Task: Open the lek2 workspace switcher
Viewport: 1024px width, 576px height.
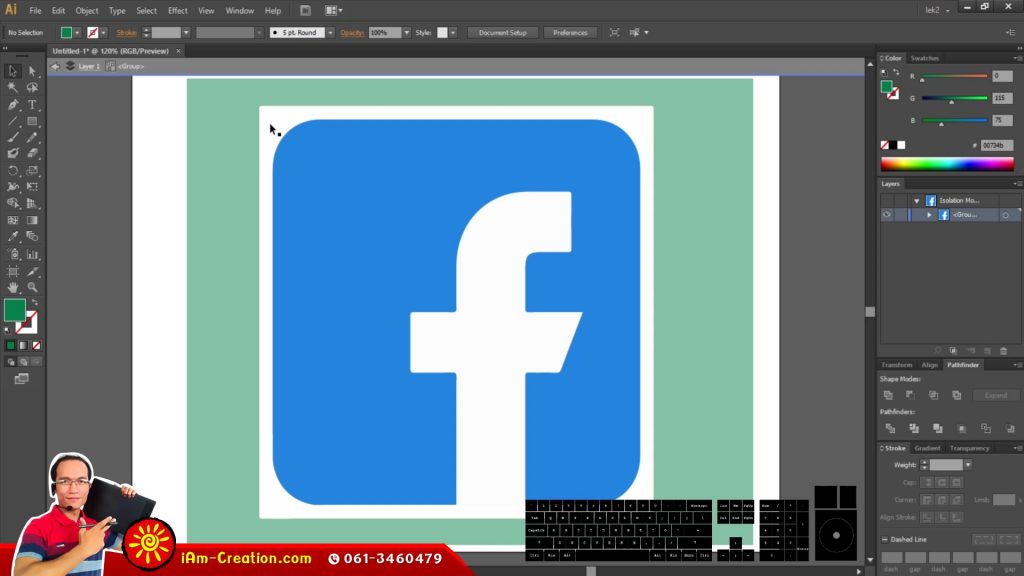Action: point(938,10)
